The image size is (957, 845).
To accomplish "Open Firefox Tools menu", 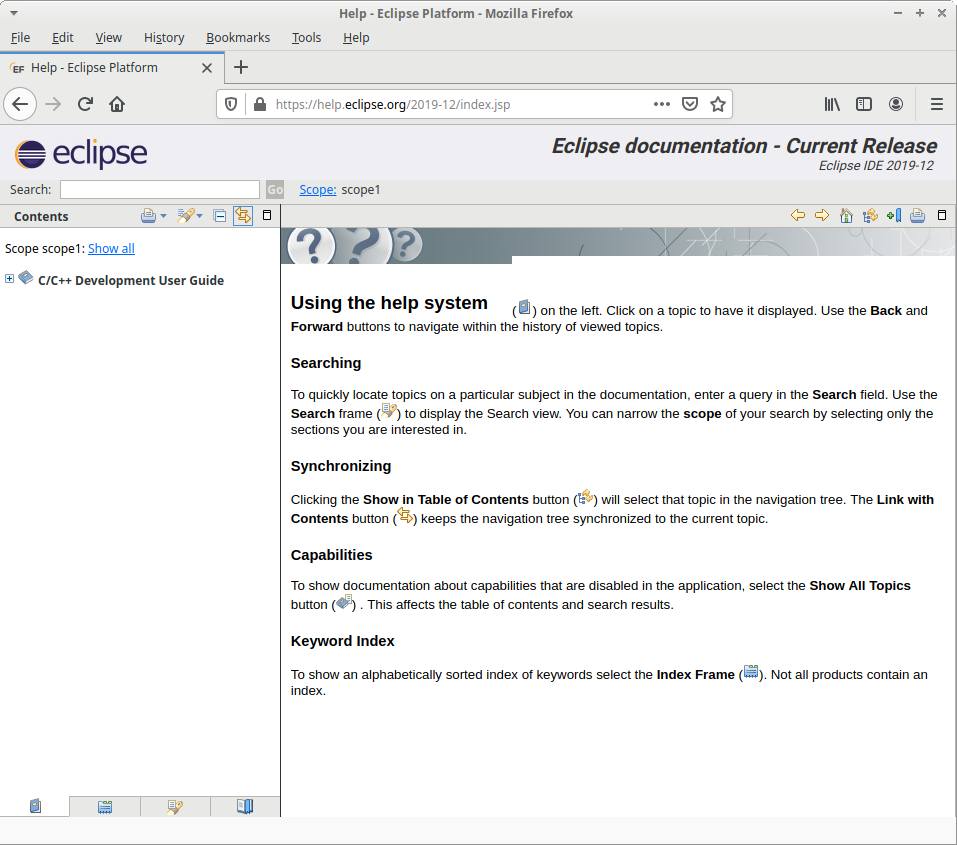I will pyautogui.click(x=306, y=38).
